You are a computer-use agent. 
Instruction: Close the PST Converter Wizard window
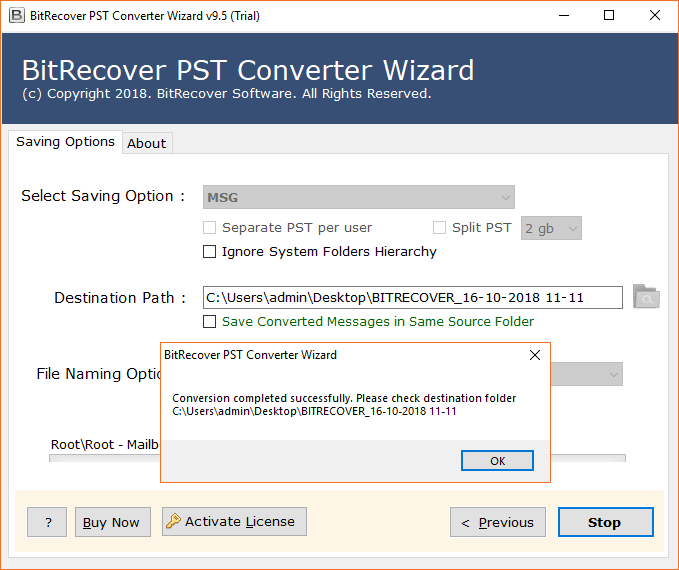click(x=655, y=16)
